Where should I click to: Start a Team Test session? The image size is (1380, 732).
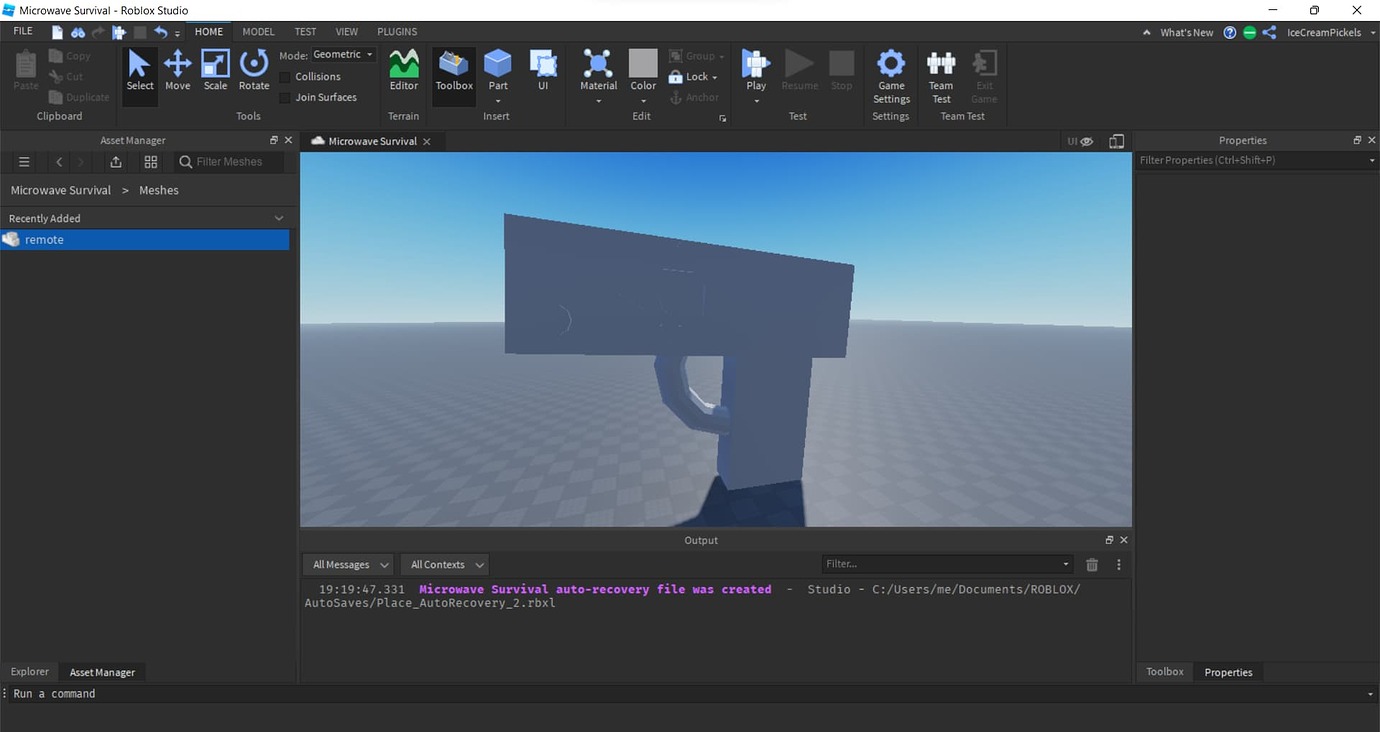pyautogui.click(x=940, y=75)
